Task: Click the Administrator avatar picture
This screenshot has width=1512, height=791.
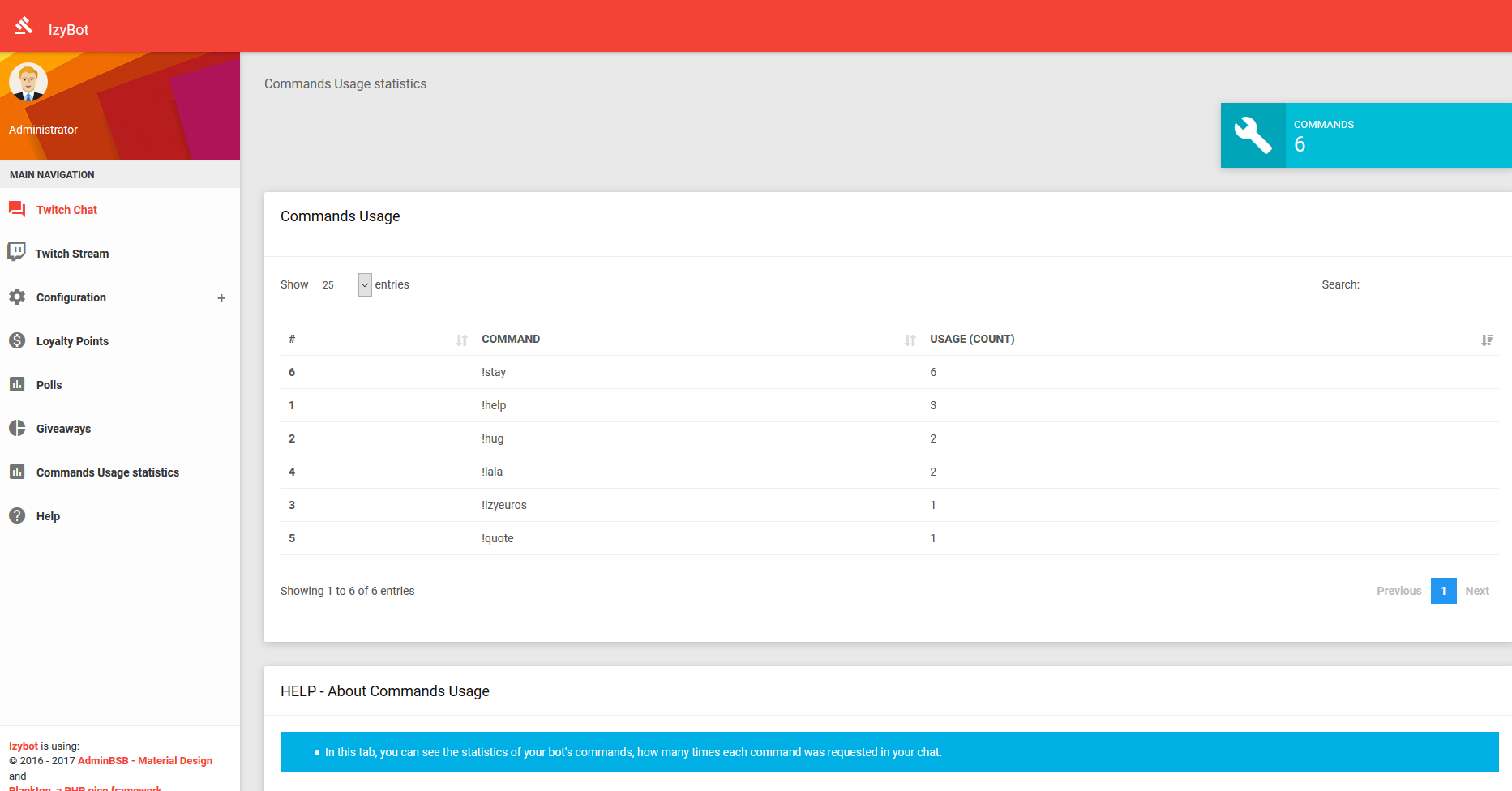Action: pos(28,82)
